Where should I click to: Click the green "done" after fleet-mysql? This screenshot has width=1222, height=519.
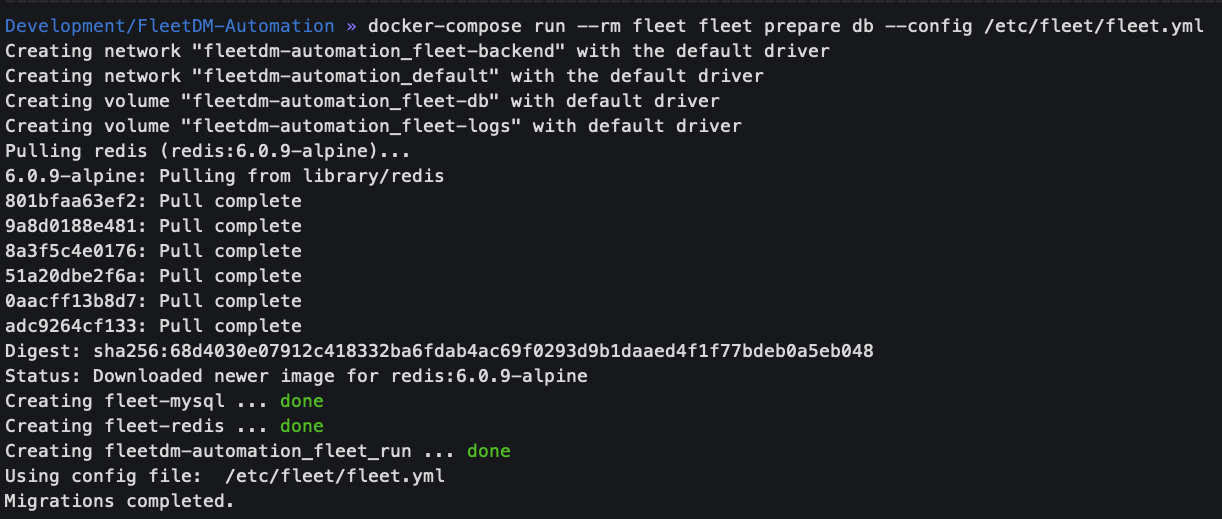(301, 401)
